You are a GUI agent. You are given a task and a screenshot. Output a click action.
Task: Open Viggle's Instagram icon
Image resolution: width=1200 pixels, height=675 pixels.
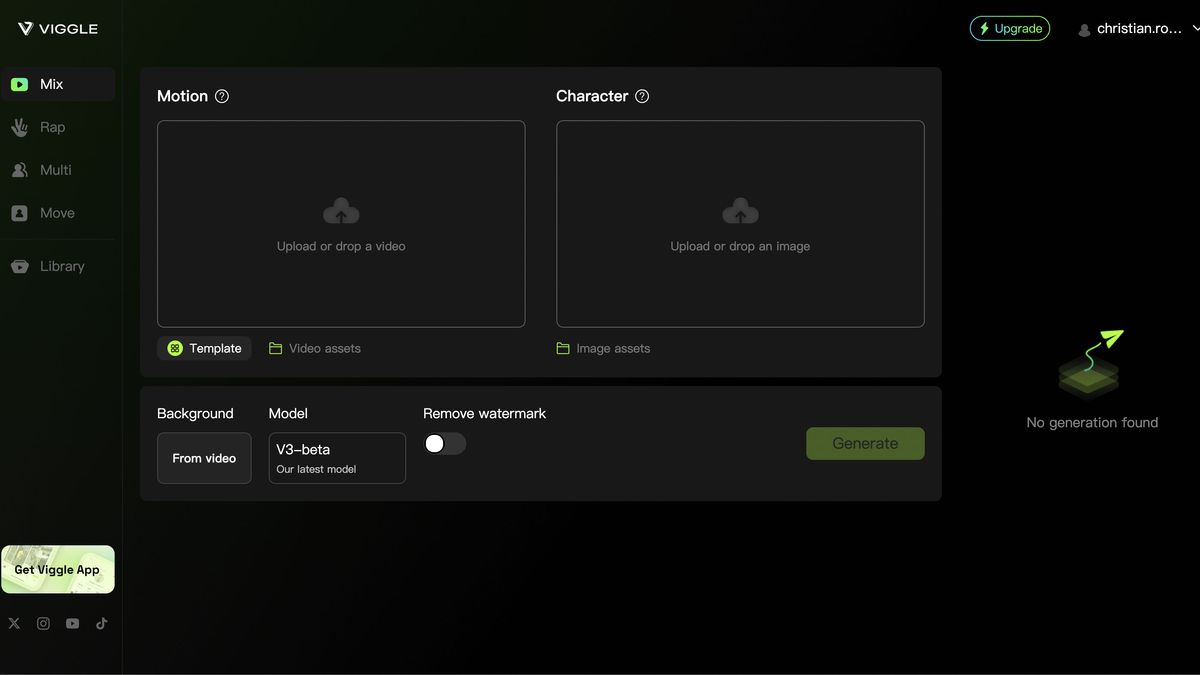[43, 622]
